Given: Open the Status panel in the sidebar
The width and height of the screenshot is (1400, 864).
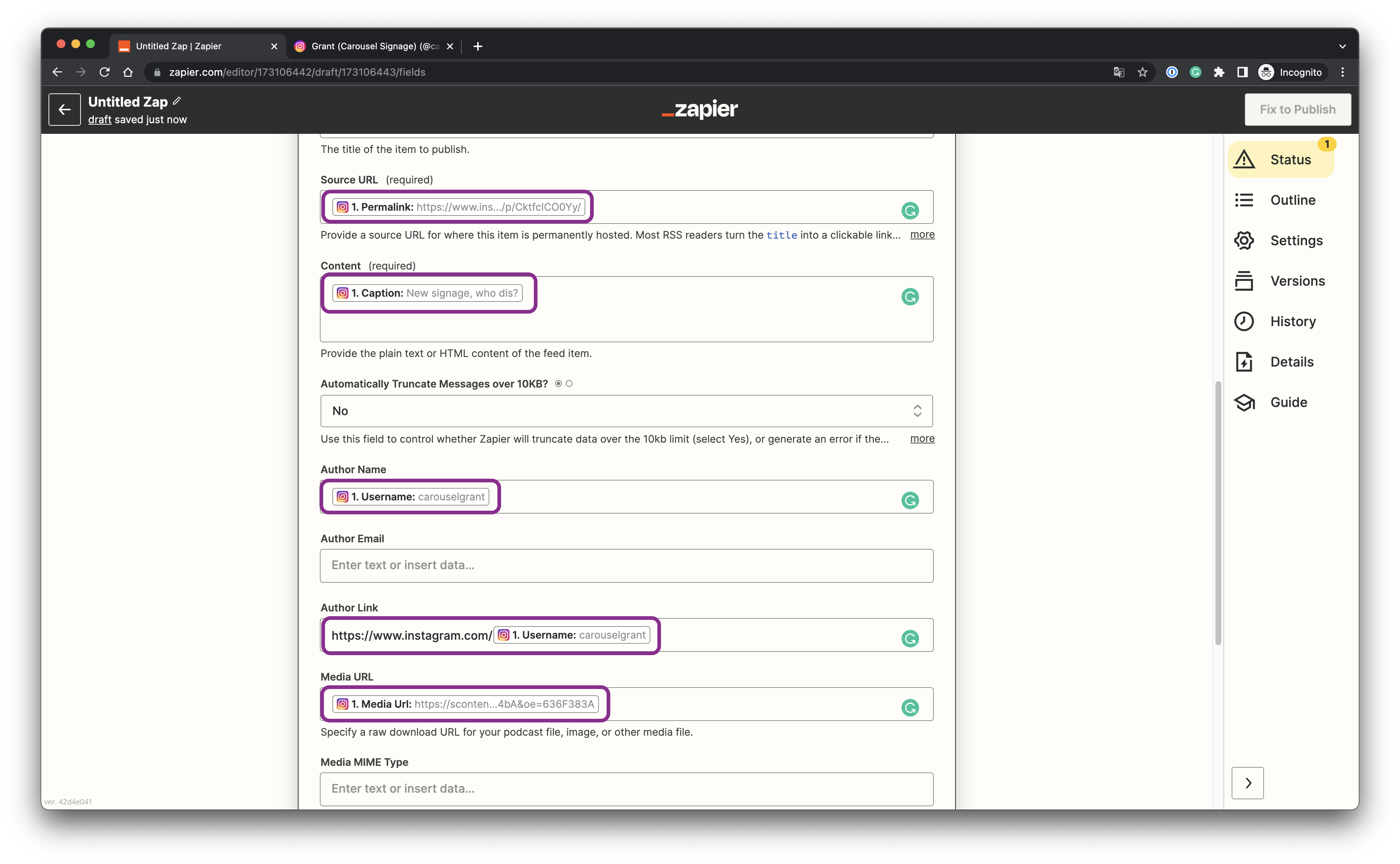Looking at the screenshot, I should (1281, 160).
